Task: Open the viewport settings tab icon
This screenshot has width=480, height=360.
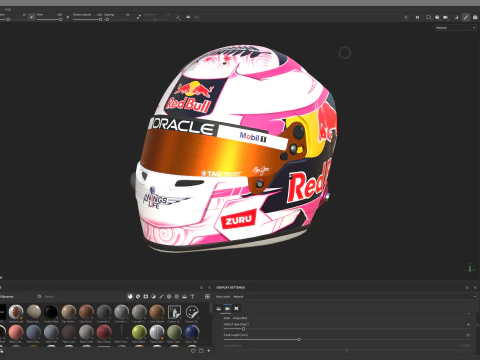Action: tap(236, 308)
